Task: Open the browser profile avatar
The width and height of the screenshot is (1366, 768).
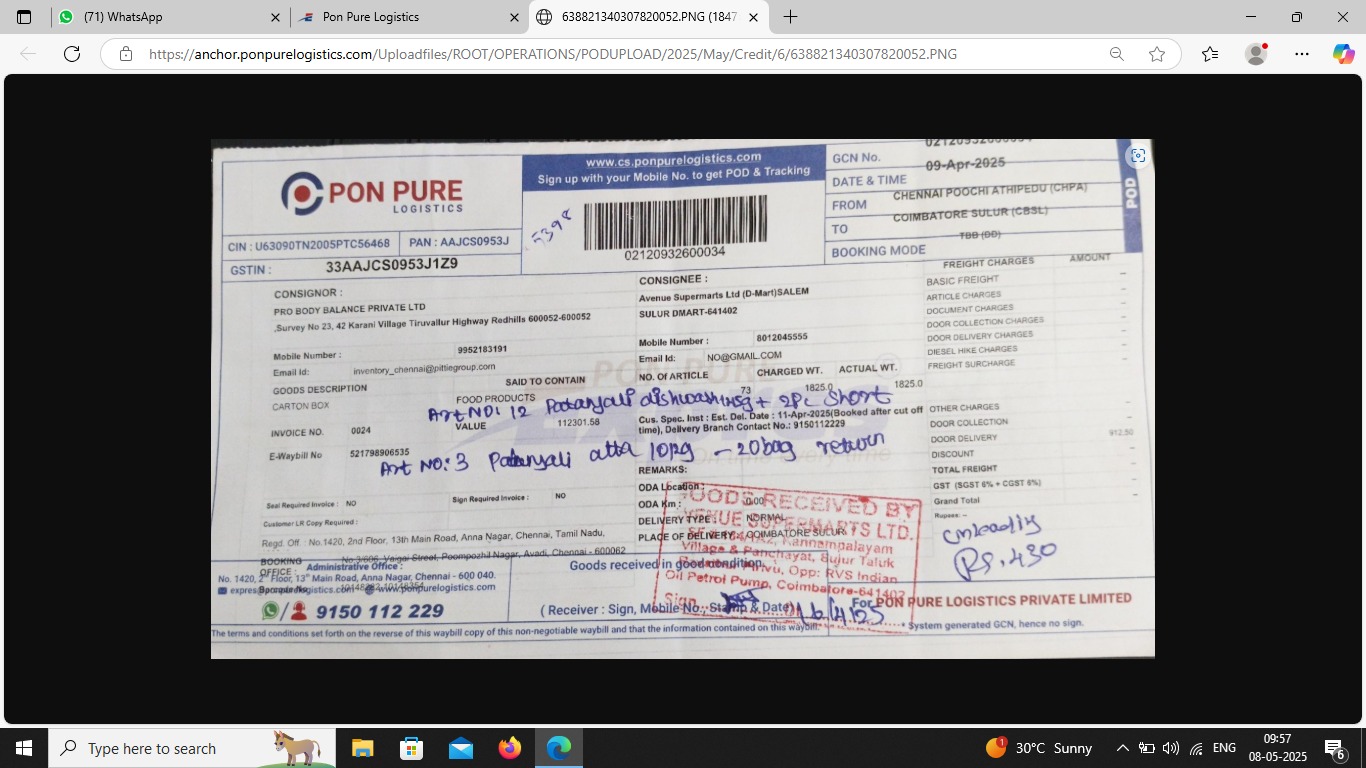Action: (x=1256, y=54)
